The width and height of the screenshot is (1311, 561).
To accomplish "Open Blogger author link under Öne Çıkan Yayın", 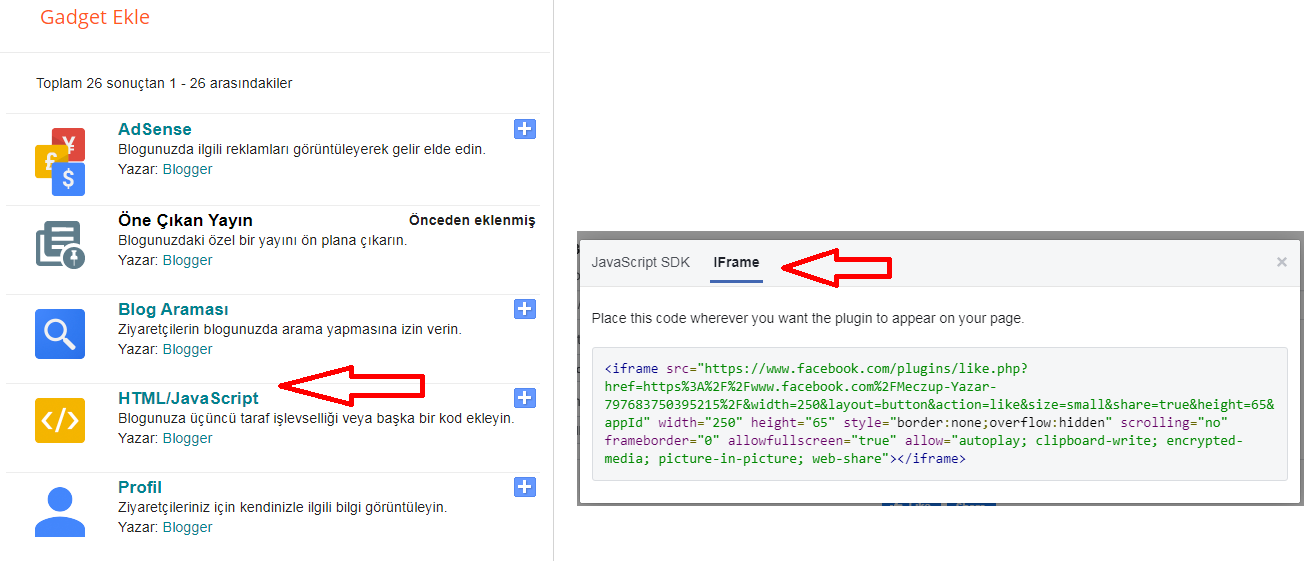I will coord(188,260).
